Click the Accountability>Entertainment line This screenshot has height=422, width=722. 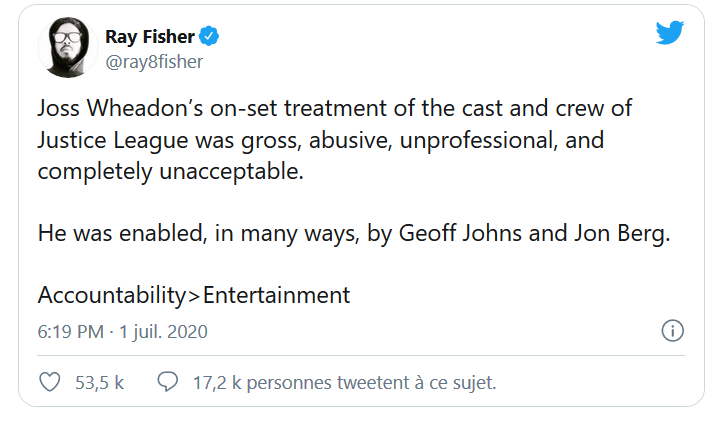click(194, 295)
